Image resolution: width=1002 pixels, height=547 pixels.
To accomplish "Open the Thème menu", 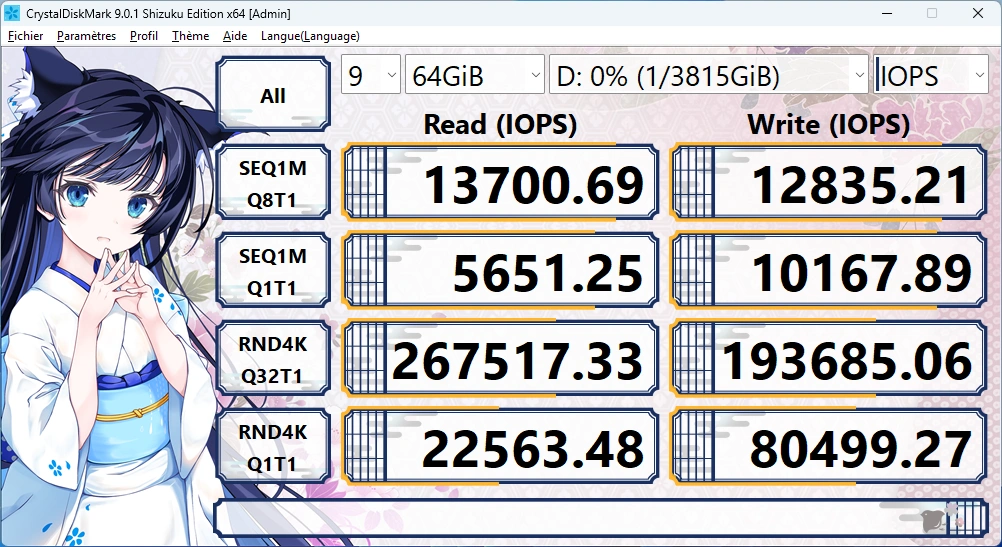I will pos(190,36).
